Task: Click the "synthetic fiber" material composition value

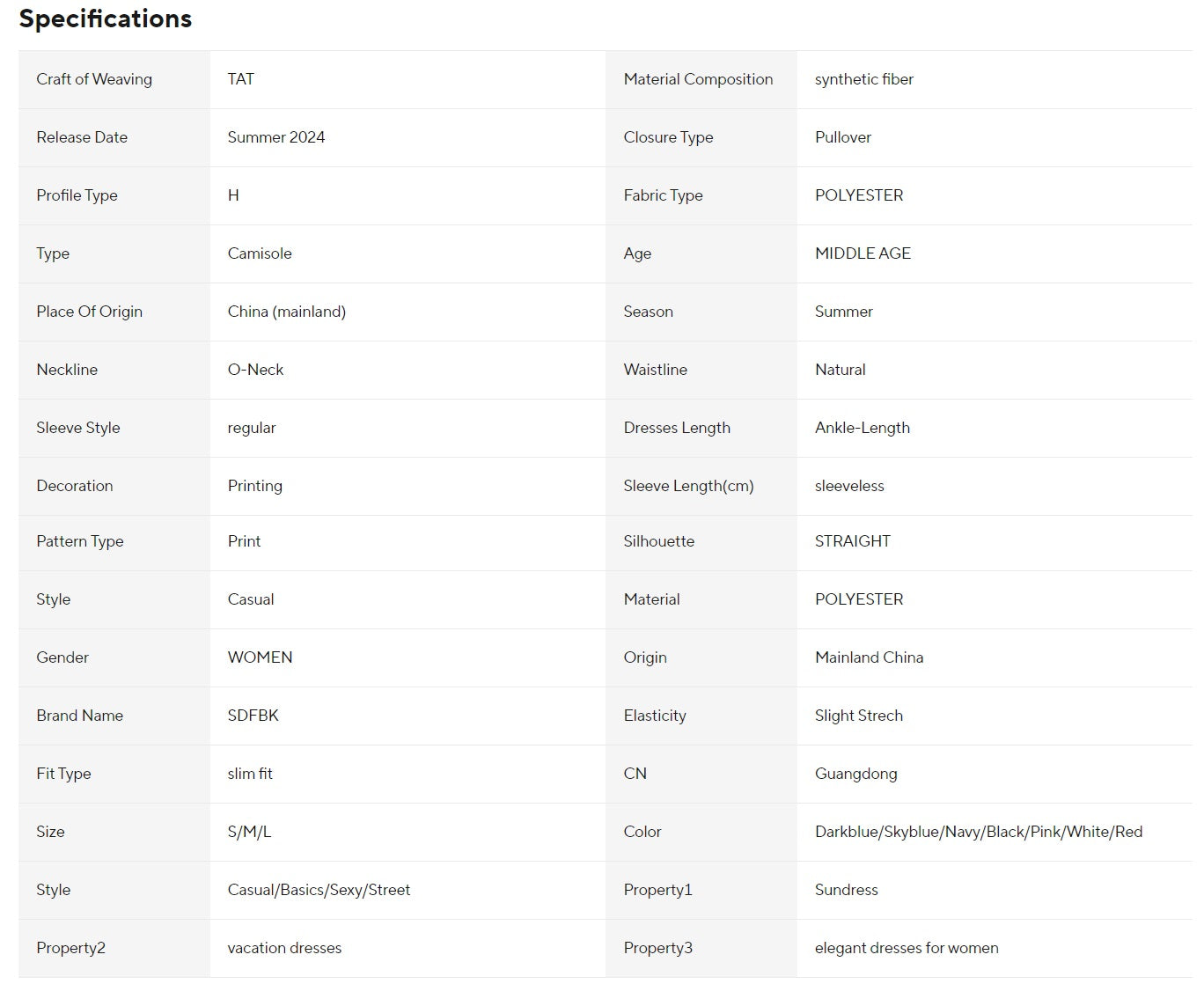Action: point(864,79)
